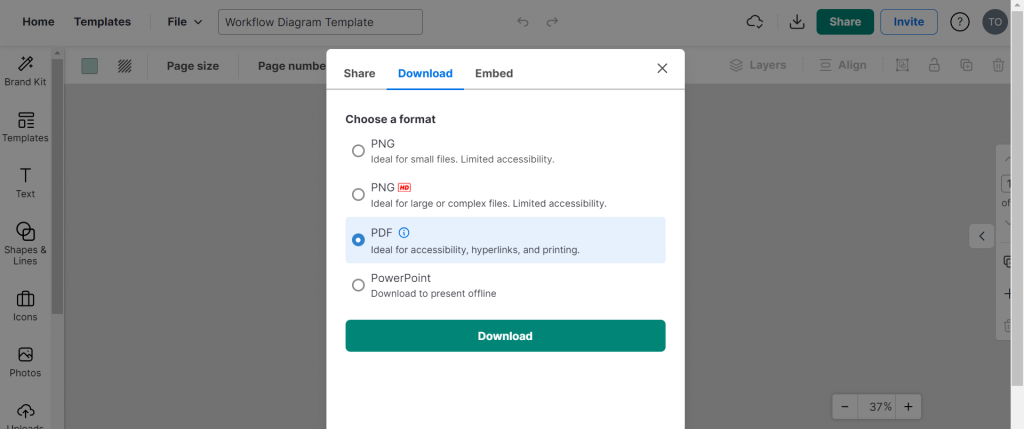Screen dimensions: 1024x429
Task: Close the download dialog
Action: pos(662,68)
